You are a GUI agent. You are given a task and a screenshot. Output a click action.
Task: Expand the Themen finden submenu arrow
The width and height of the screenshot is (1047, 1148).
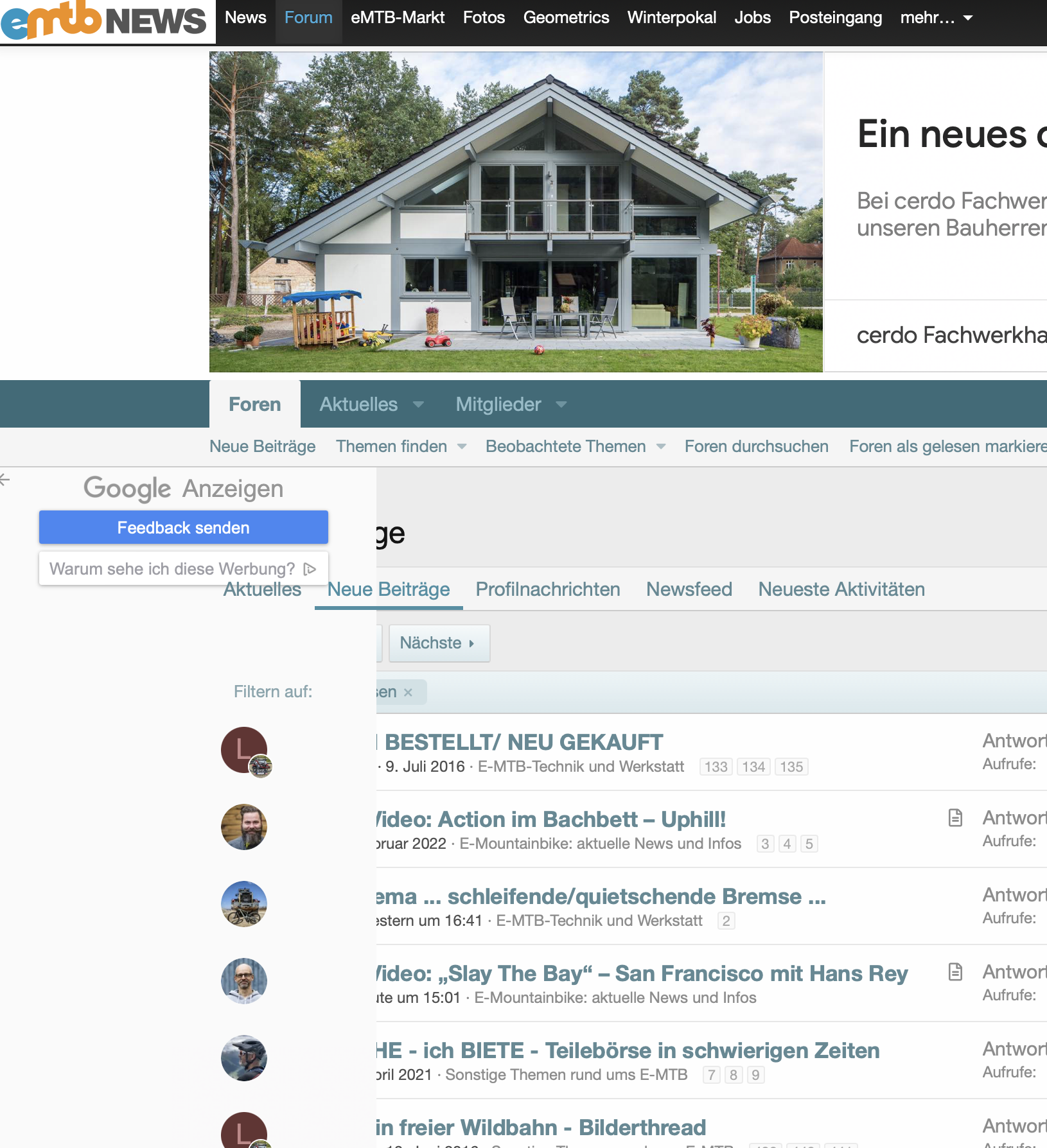(462, 447)
